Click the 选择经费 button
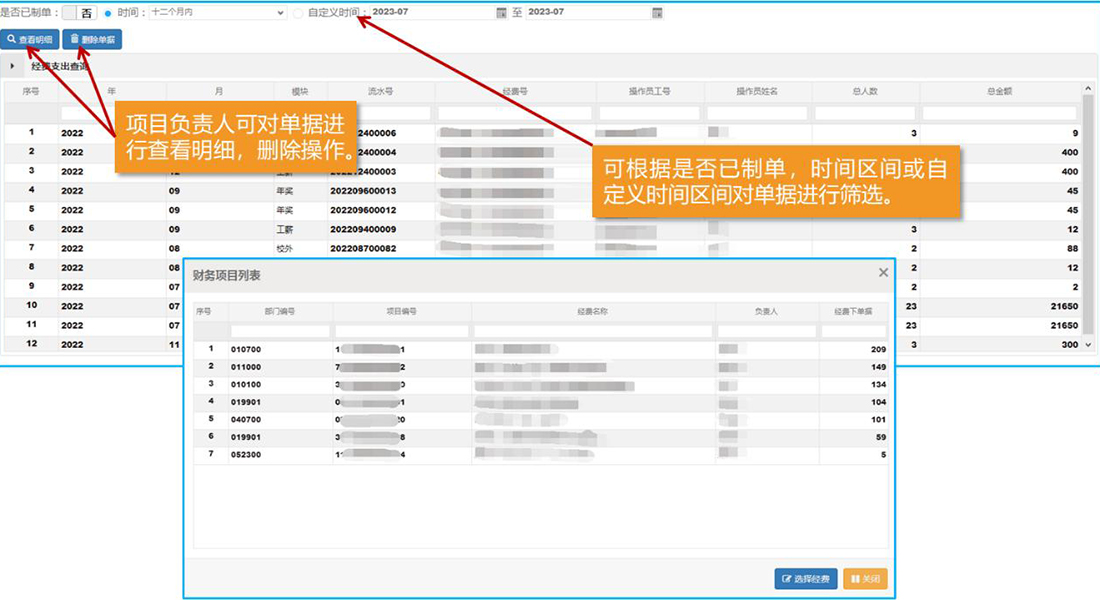Screen dimensions: 1100x600 805,579
